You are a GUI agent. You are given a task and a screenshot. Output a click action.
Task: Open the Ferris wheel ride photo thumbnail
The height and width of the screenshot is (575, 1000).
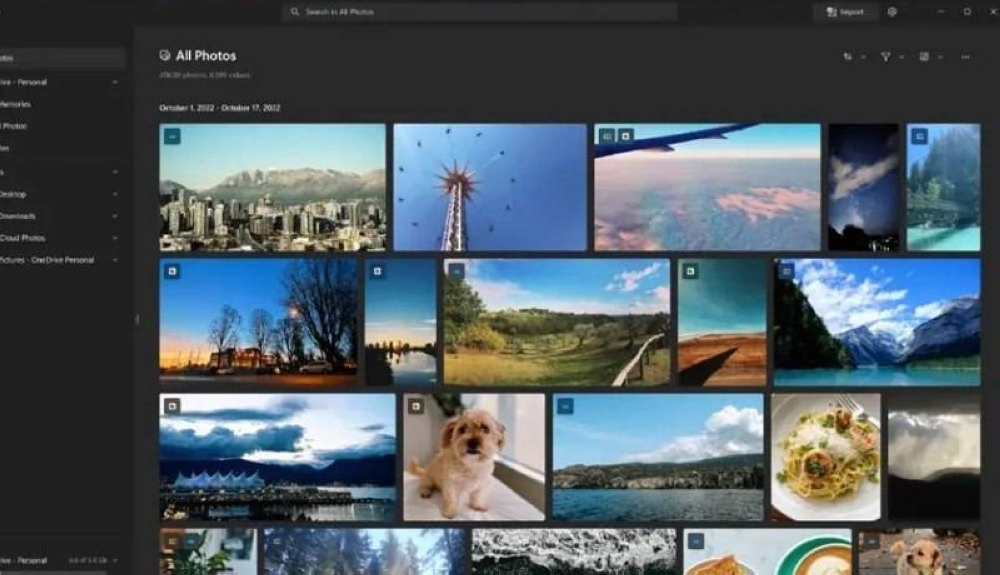pyautogui.click(x=490, y=187)
